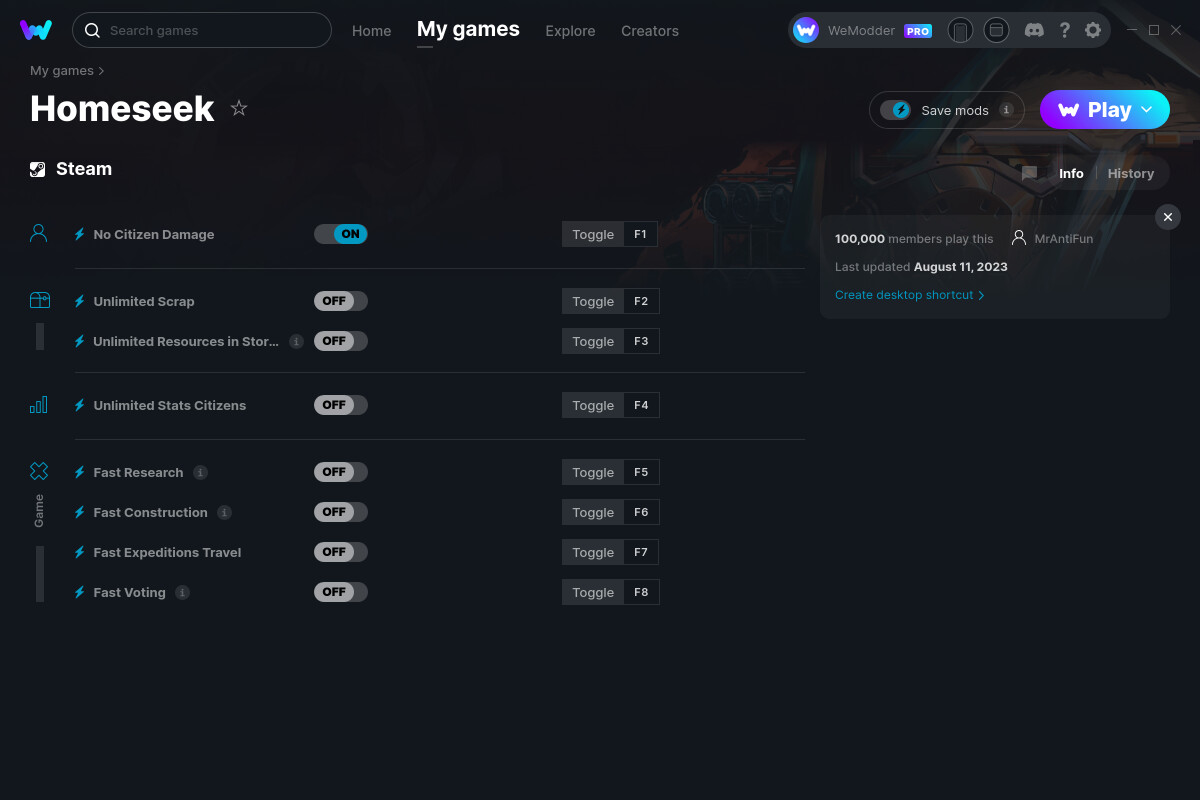Click the stats bar-chart category icon
Screen dimensions: 1200x800
pyautogui.click(x=38, y=405)
